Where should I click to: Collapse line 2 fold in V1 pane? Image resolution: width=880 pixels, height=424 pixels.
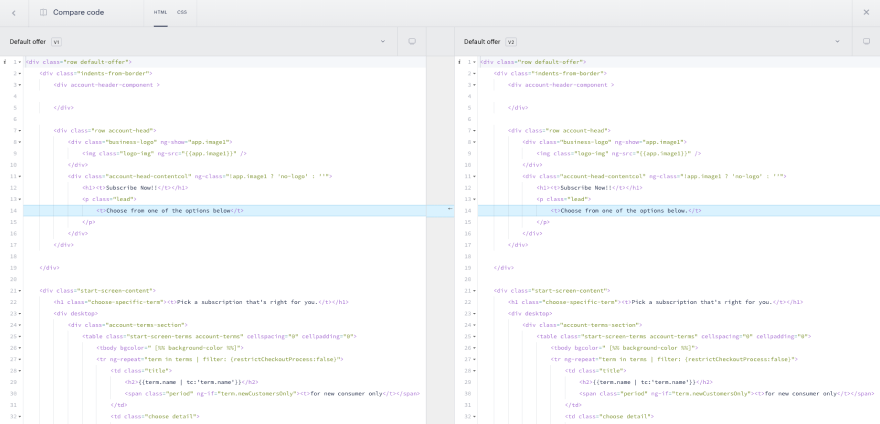pyautogui.click(x=20, y=74)
